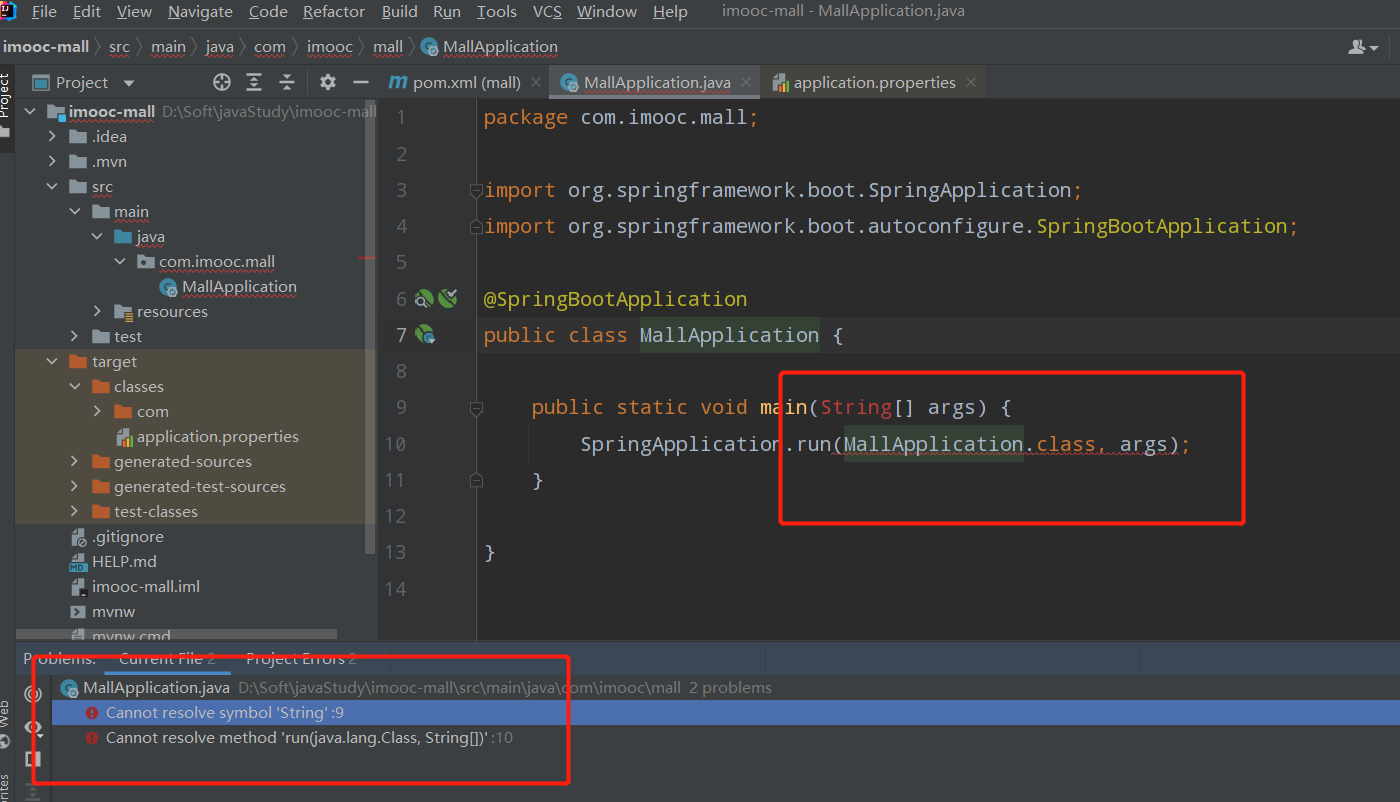The height and width of the screenshot is (802, 1400).
Task: Fold the import block marker on line 3
Action: (476, 190)
